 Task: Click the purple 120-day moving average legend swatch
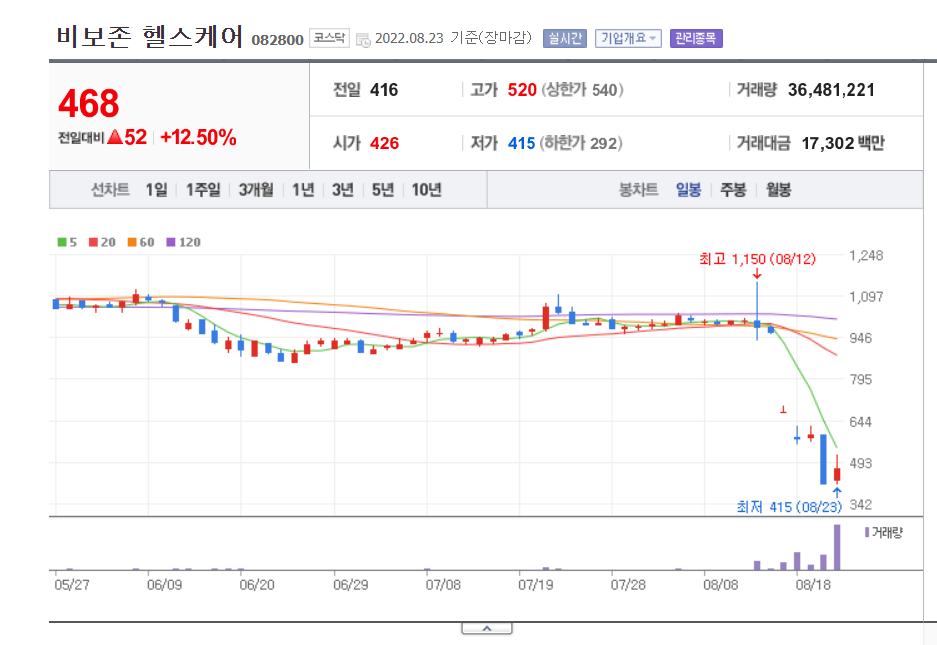tap(171, 242)
